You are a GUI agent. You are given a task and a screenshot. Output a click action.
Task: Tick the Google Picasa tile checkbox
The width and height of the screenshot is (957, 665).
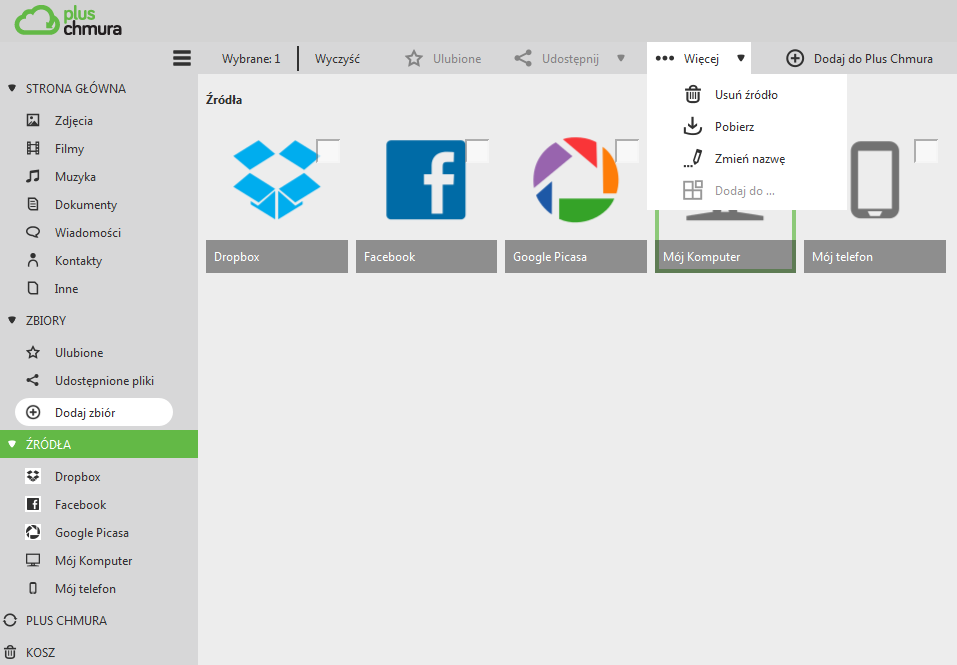pyautogui.click(x=627, y=151)
